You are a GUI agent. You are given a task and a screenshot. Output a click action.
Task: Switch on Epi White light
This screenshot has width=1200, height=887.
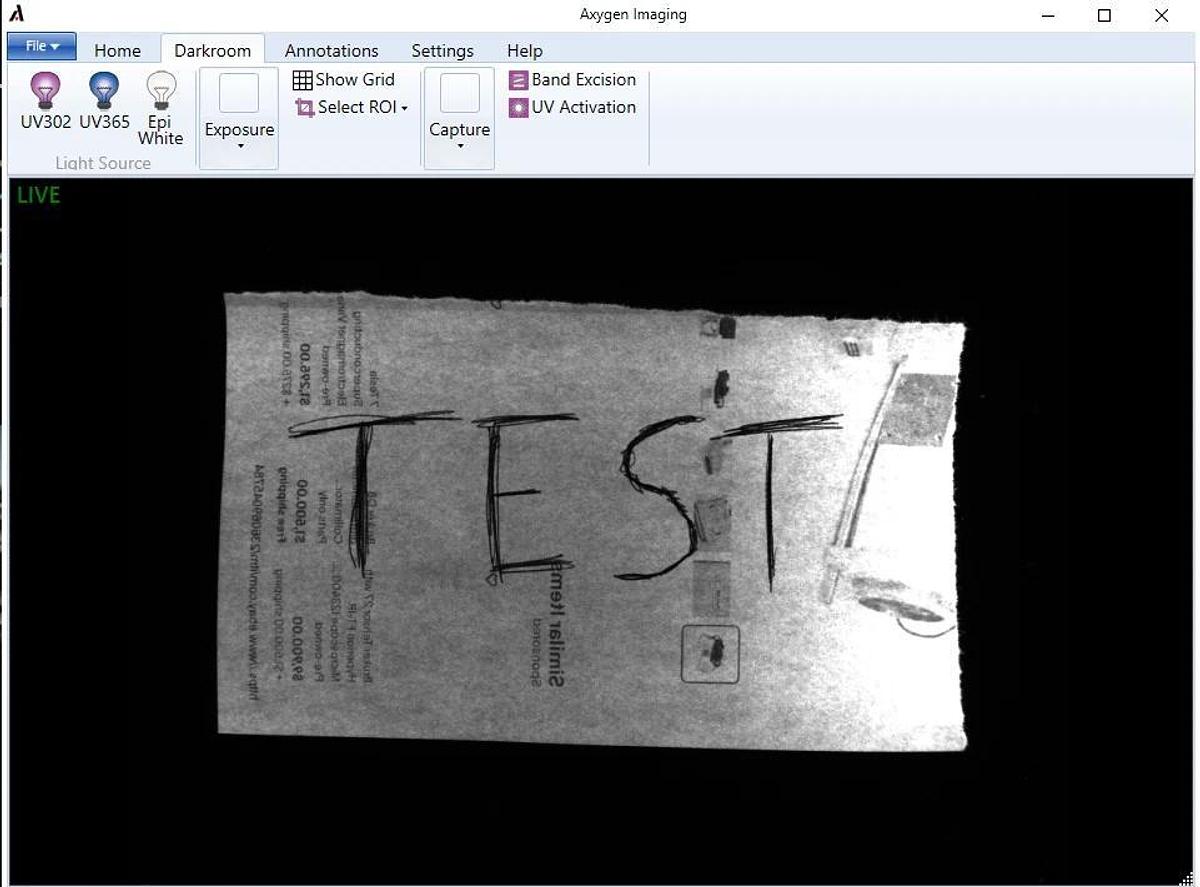coord(160,108)
